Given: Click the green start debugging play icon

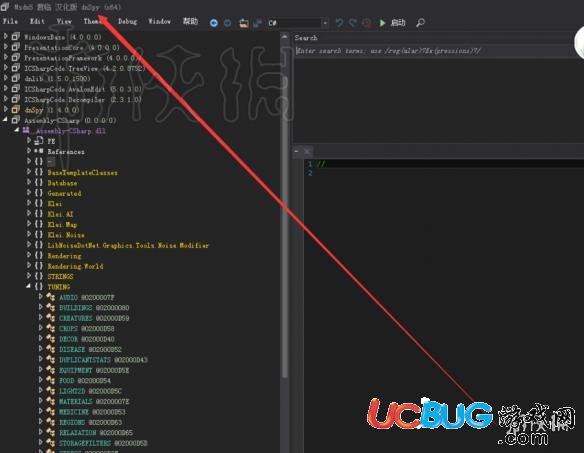Looking at the screenshot, I should point(382,23).
